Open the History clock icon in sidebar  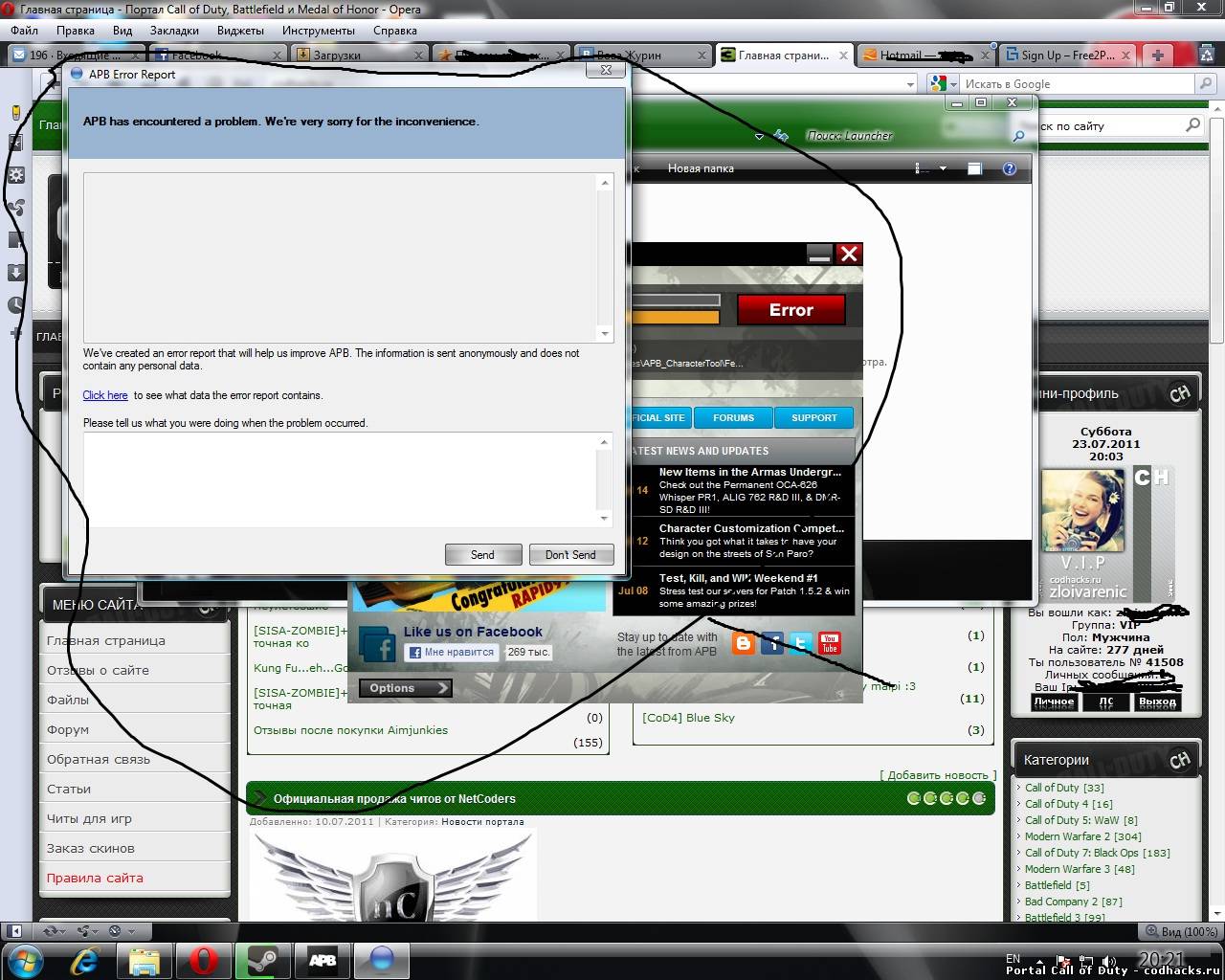coord(15,305)
